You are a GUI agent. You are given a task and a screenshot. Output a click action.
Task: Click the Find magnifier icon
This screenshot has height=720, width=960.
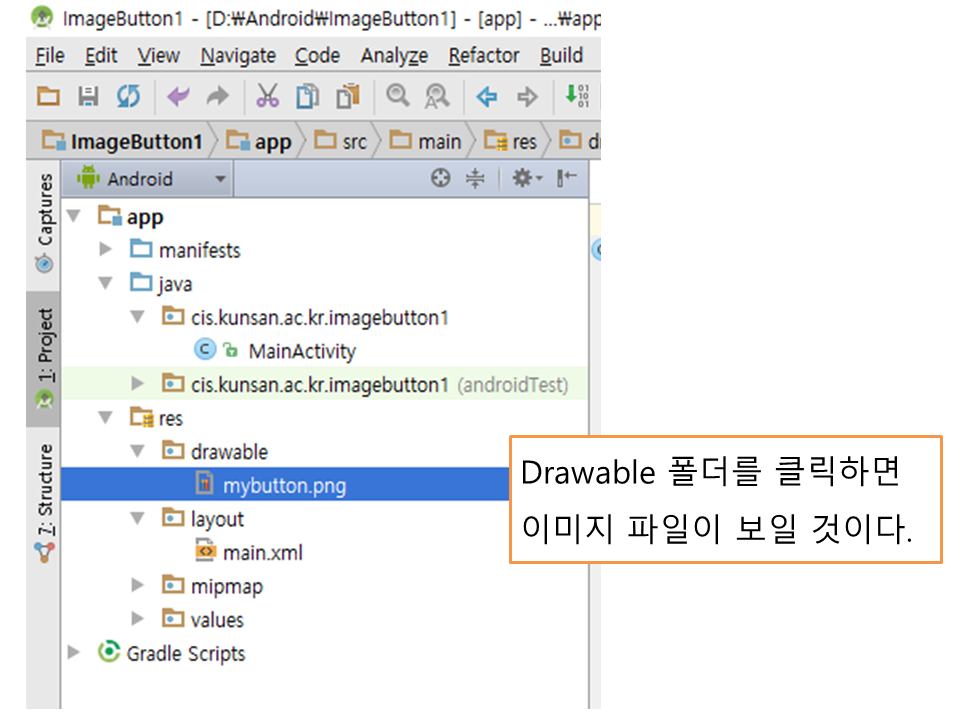pyautogui.click(x=398, y=96)
